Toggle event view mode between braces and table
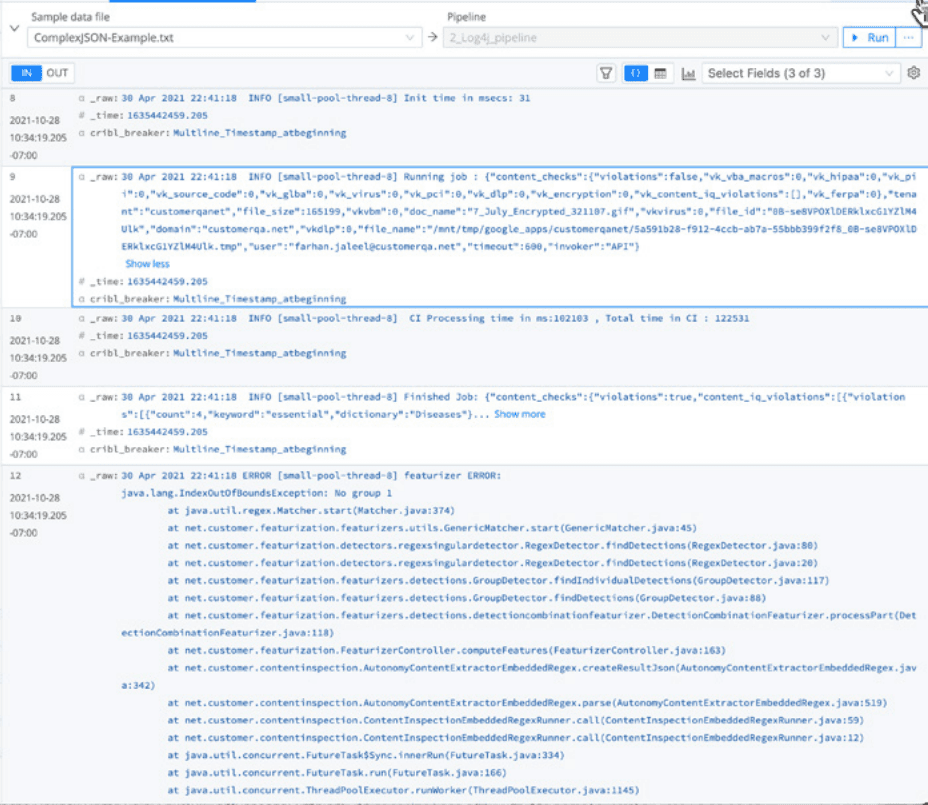Image resolution: width=928 pixels, height=805 pixels. click(x=649, y=72)
